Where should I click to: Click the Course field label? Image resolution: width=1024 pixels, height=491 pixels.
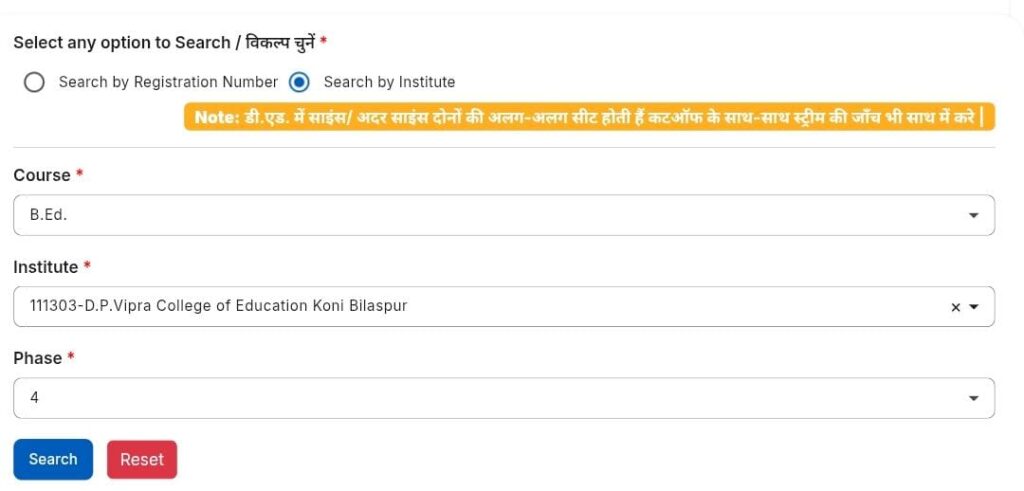click(42, 175)
